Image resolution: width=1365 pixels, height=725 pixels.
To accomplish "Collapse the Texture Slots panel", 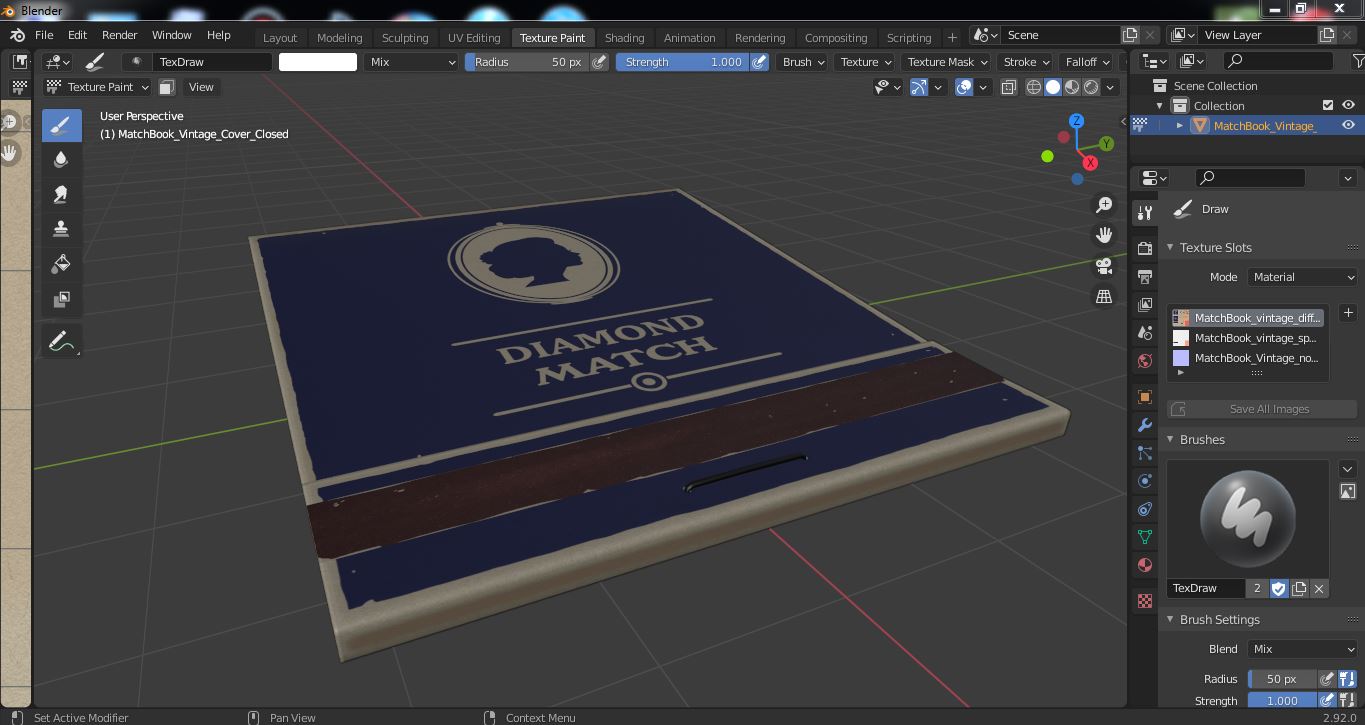I will [1171, 248].
